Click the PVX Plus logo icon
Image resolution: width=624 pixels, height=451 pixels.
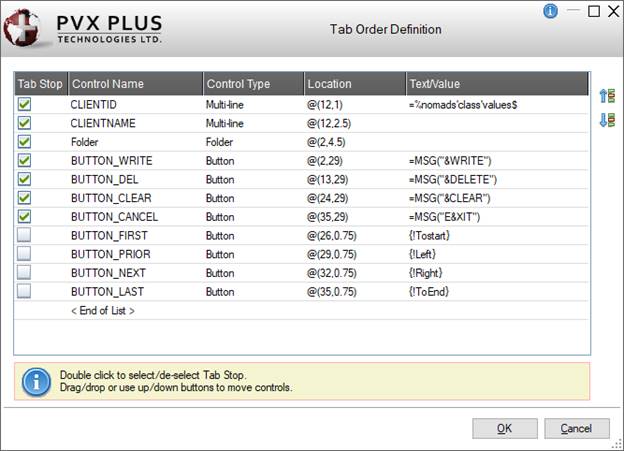24,29
